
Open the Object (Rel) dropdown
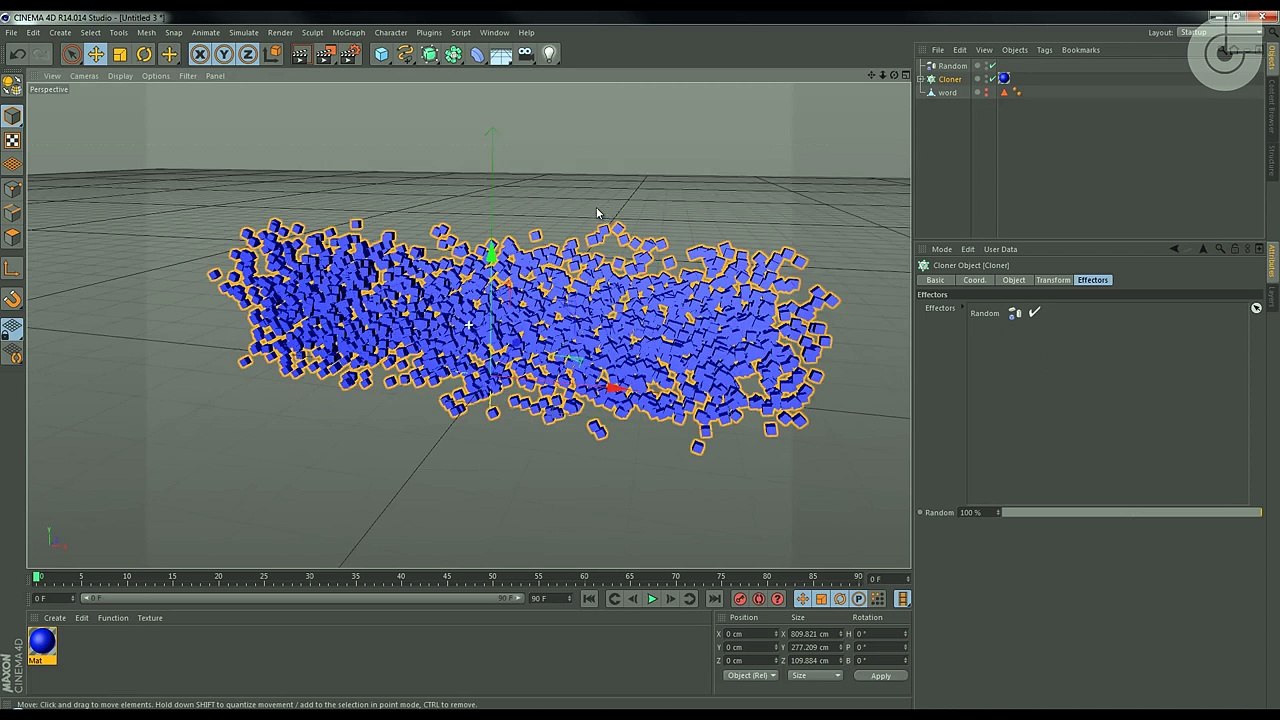[x=751, y=676]
